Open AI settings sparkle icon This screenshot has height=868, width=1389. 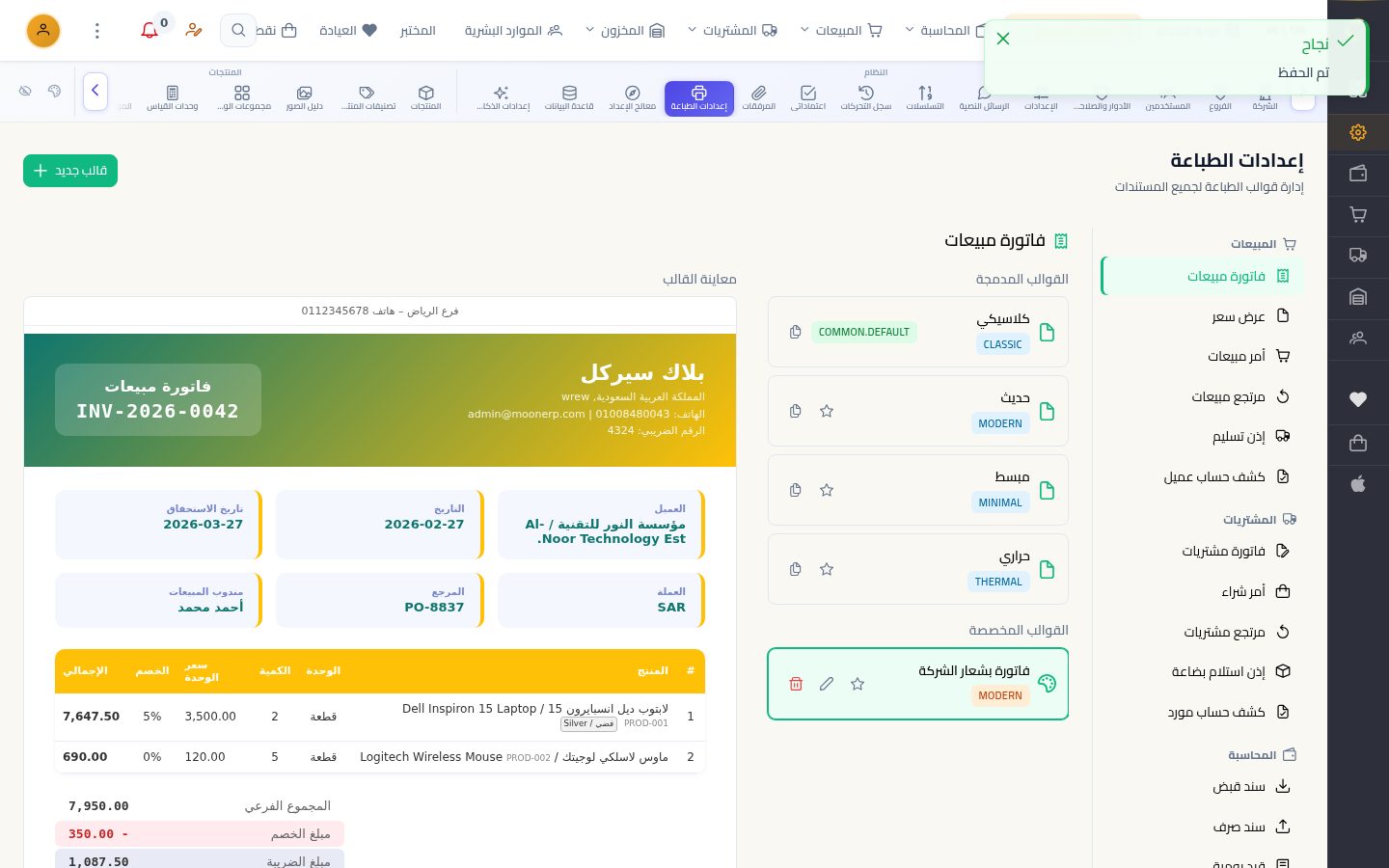(503, 97)
